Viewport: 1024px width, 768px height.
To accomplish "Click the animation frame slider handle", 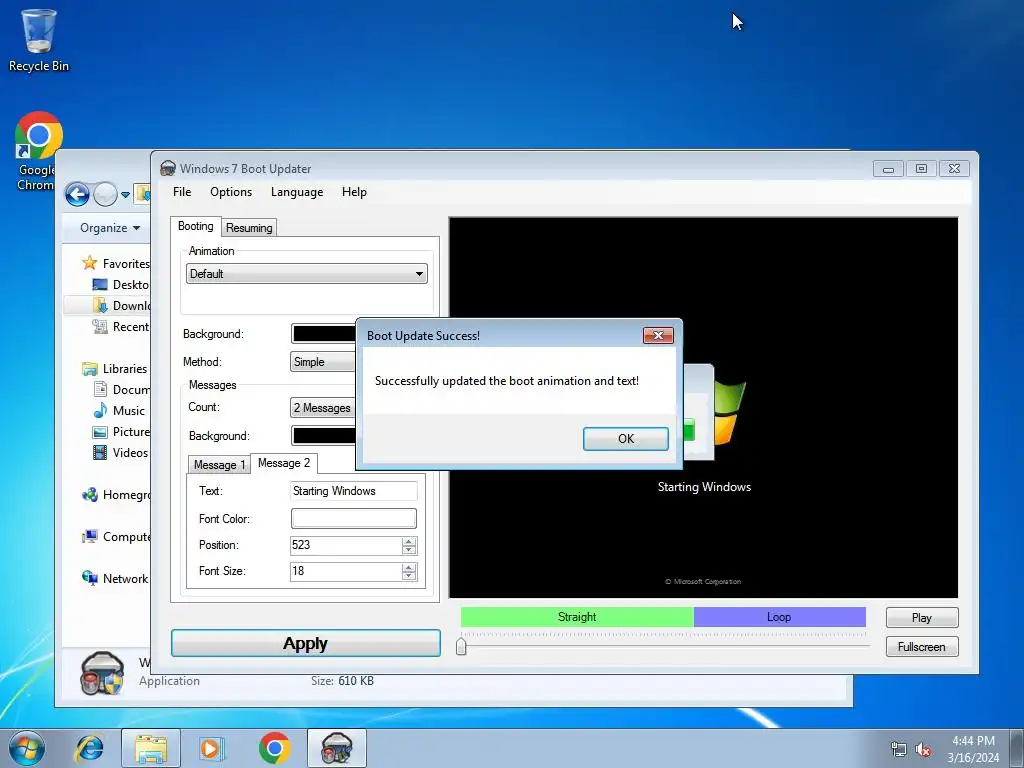I will pos(461,647).
